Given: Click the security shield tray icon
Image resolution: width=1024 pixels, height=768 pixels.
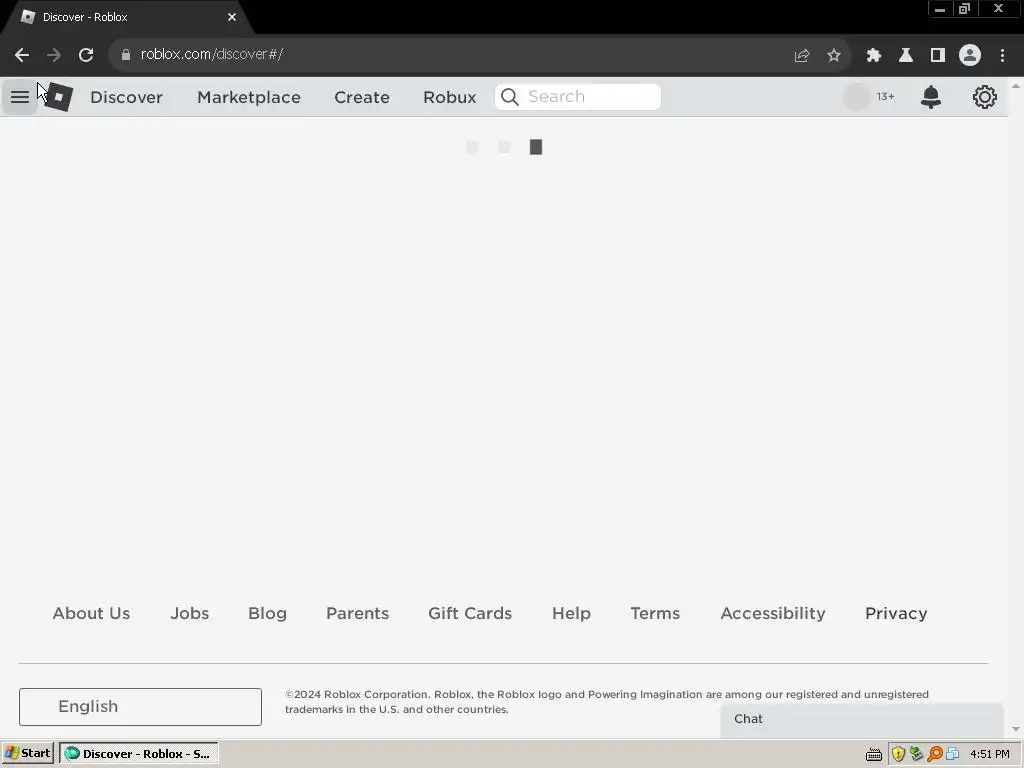Looking at the screenshot, I should coord(899,754).
